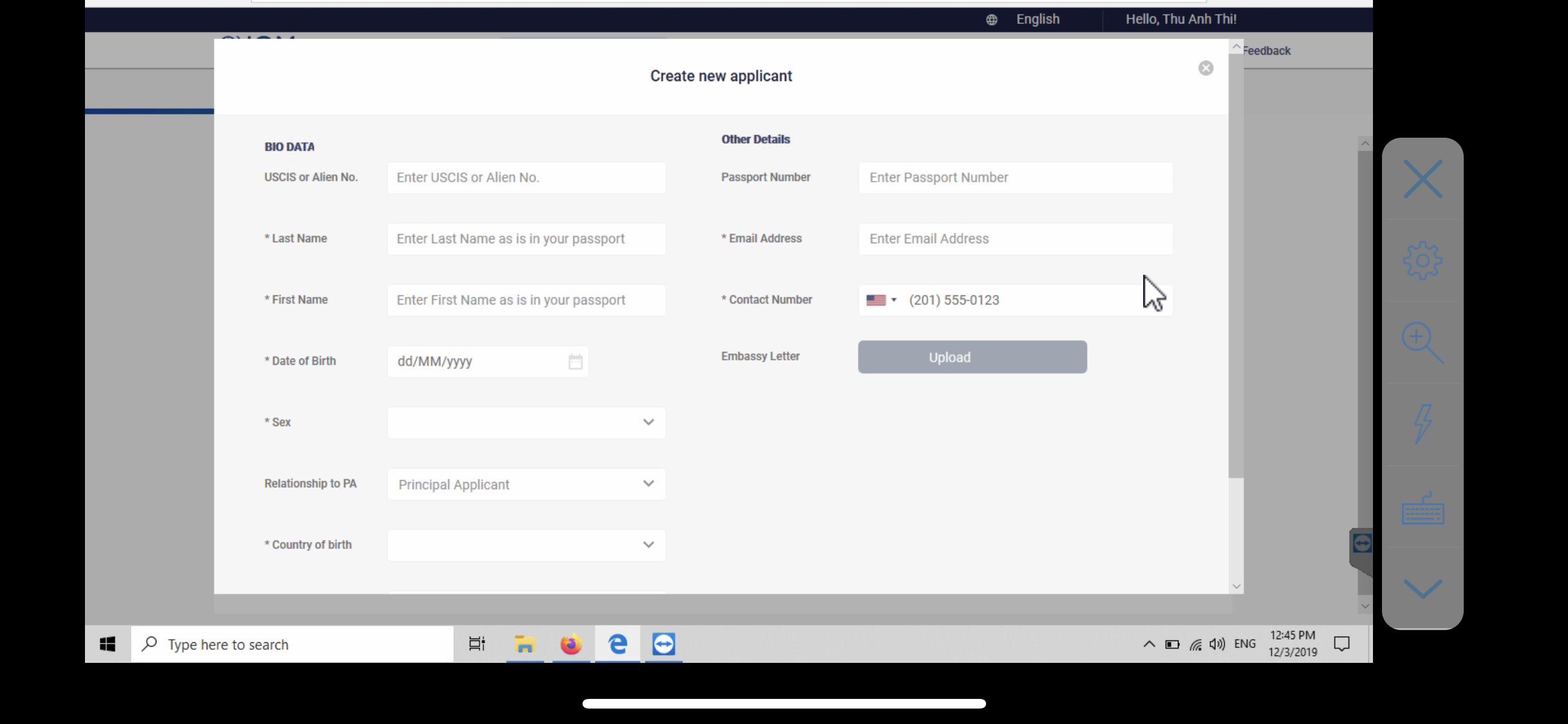Click the page scrollbar down arrow

click(1365, 606)
